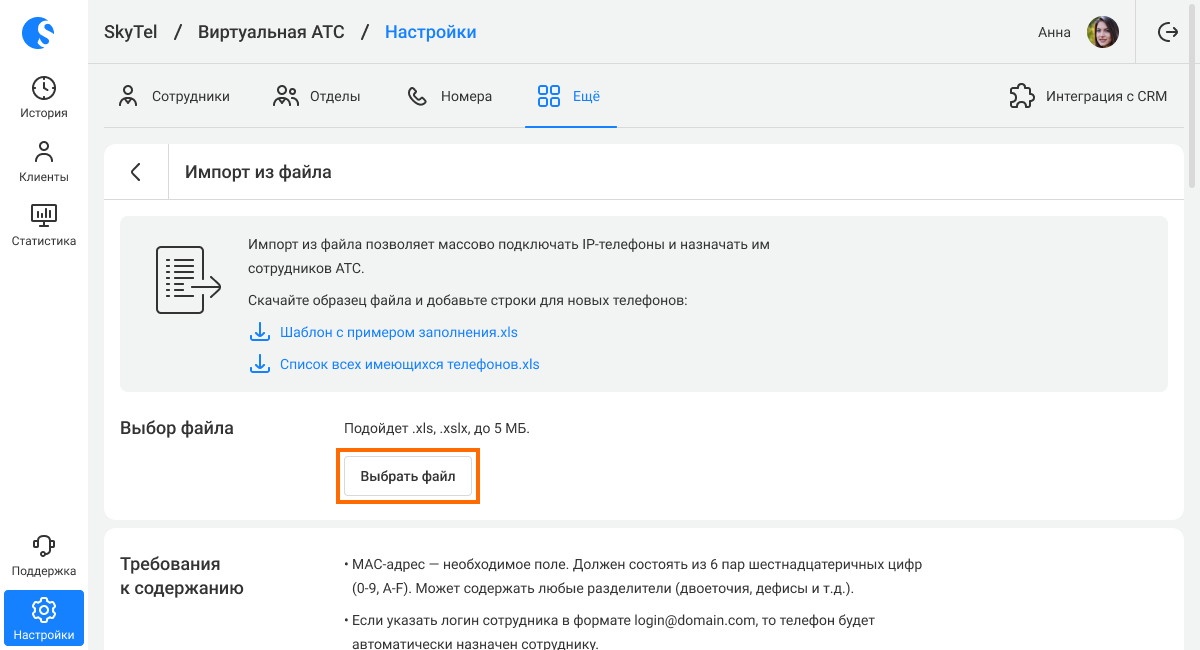Go back using the left chevron
Image resolution: width=1200 pixels, height=650 pixels.
pos(136,172)
